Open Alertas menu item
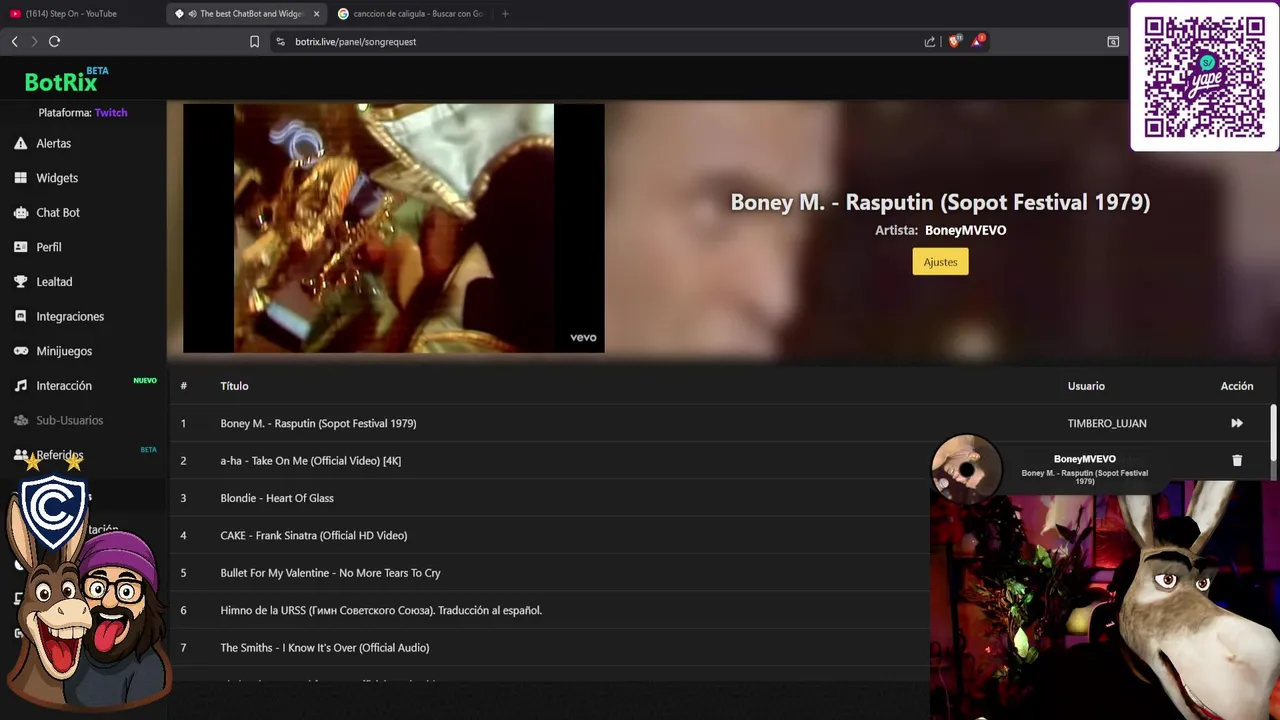This screenshot has width=1280, height=720. (54, 143)
